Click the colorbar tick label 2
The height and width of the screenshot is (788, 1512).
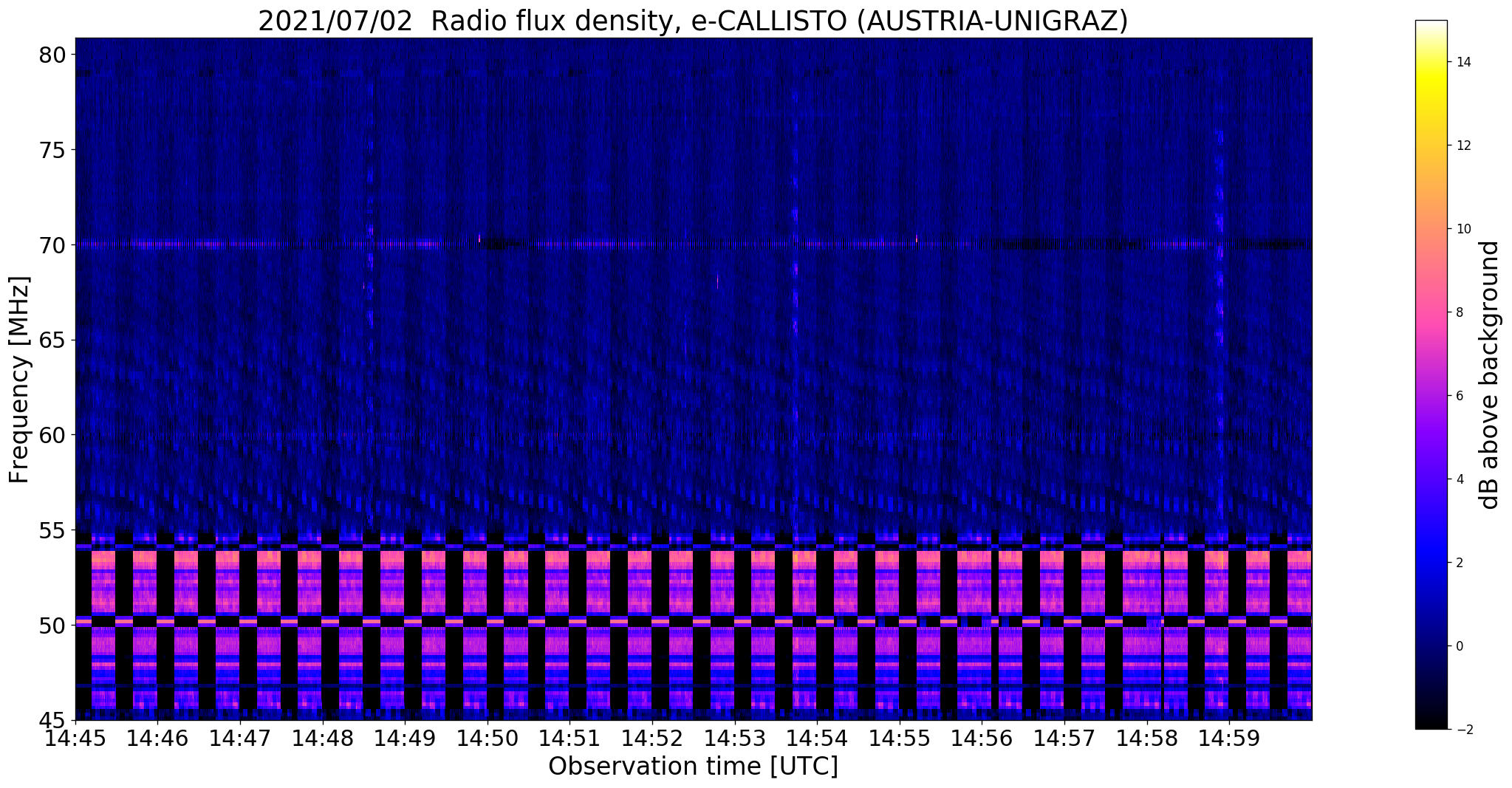(1459, 563)
